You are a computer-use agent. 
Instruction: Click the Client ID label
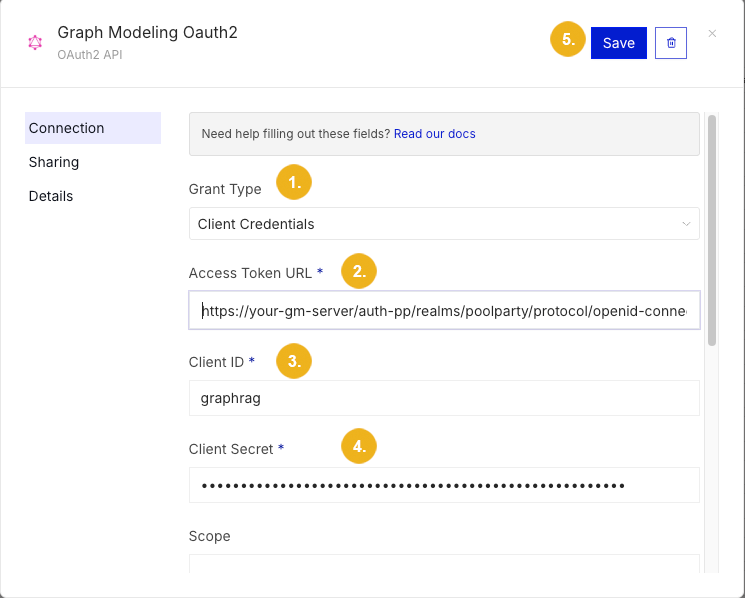[x=216, y=362]
